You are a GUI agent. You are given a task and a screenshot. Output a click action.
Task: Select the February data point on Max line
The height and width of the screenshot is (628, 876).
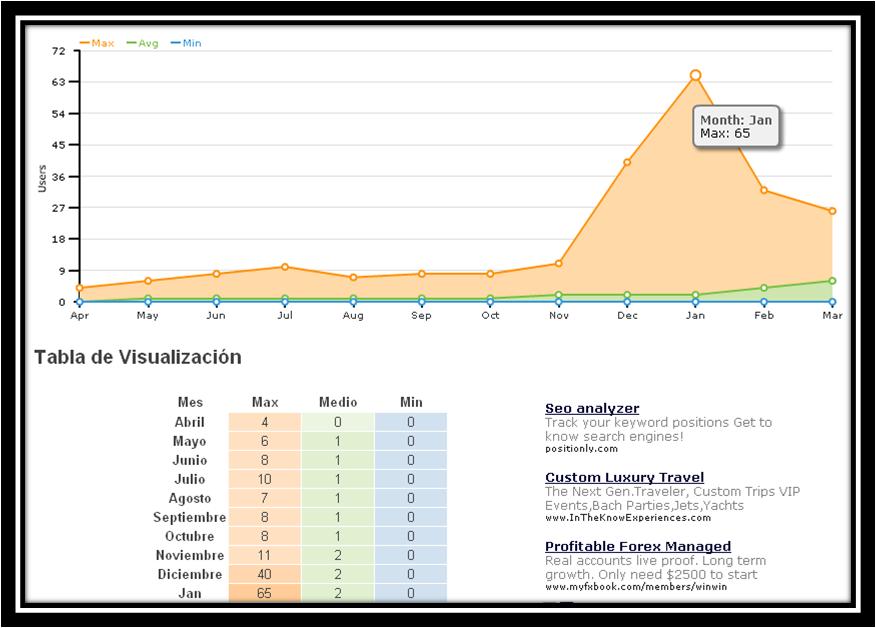pyautogui.click(x=764, y=190)
